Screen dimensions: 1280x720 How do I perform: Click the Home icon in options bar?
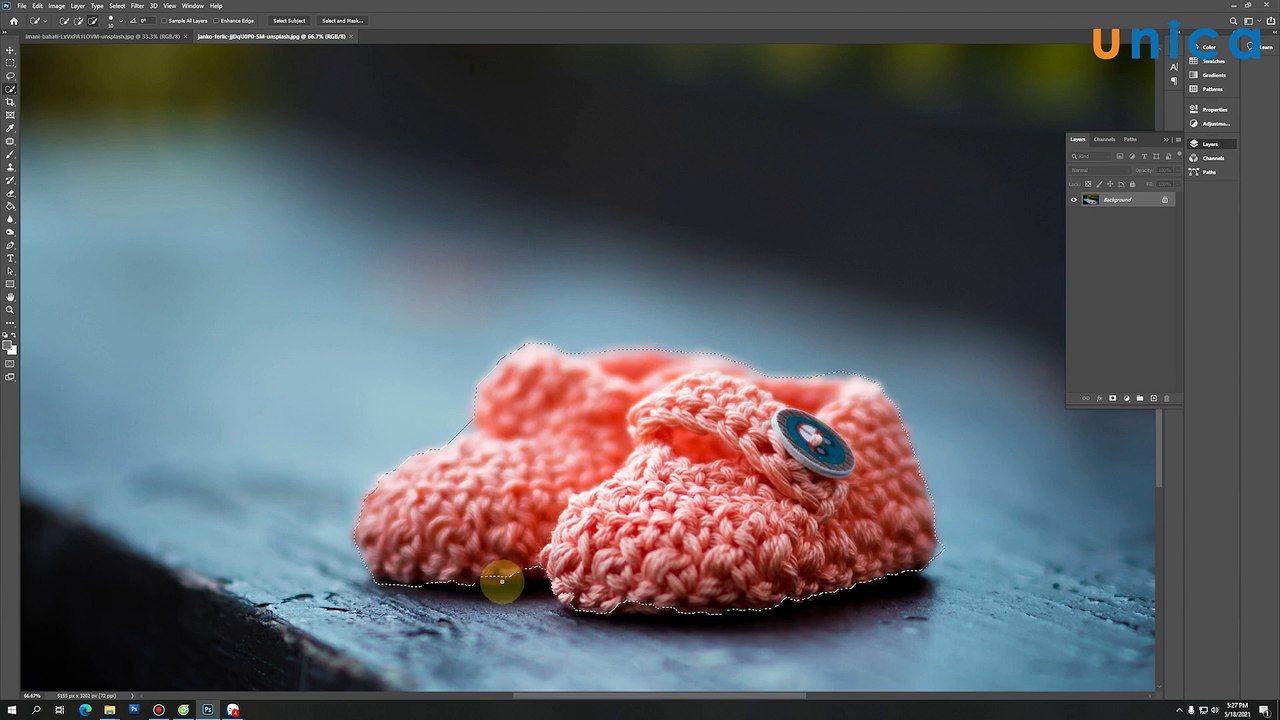tap(14, 20)
